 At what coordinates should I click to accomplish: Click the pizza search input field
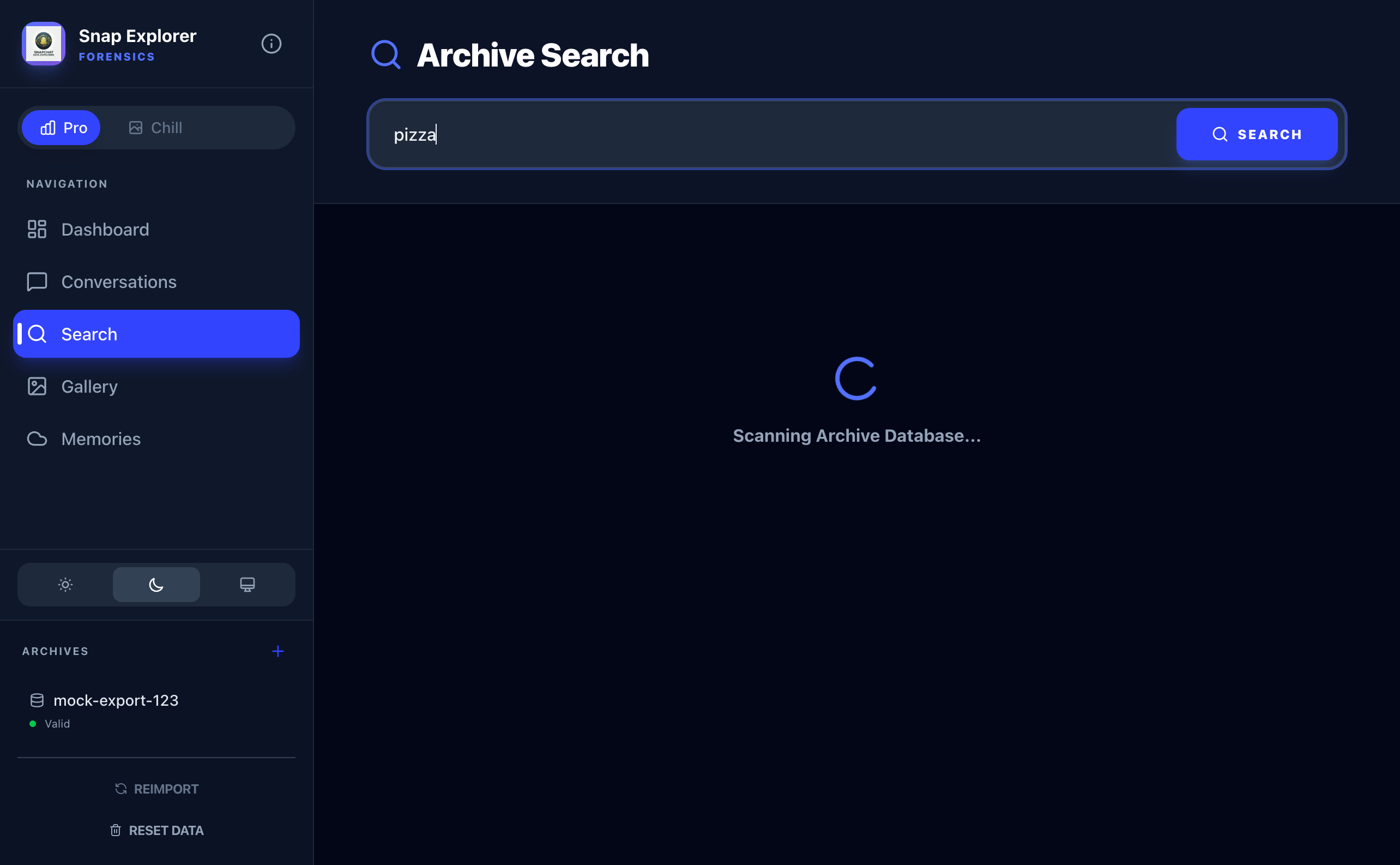click(x=744, y=134)
